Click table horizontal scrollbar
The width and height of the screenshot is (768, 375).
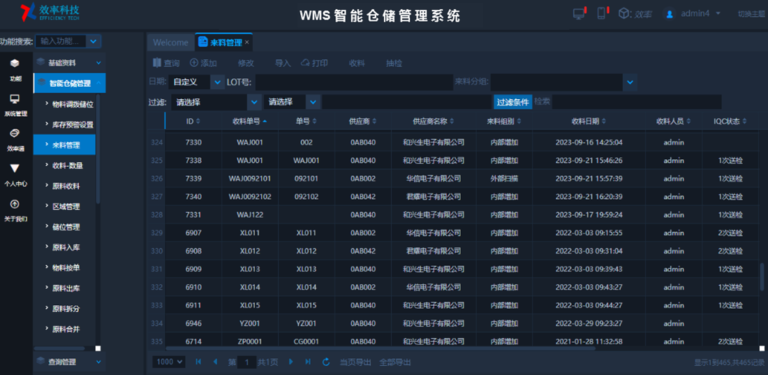pyautogui.click(x=380, y=348)
